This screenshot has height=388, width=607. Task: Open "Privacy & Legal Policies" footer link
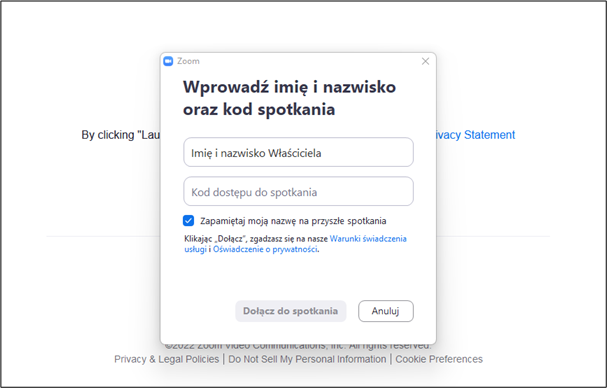click(x=166, y=359)
